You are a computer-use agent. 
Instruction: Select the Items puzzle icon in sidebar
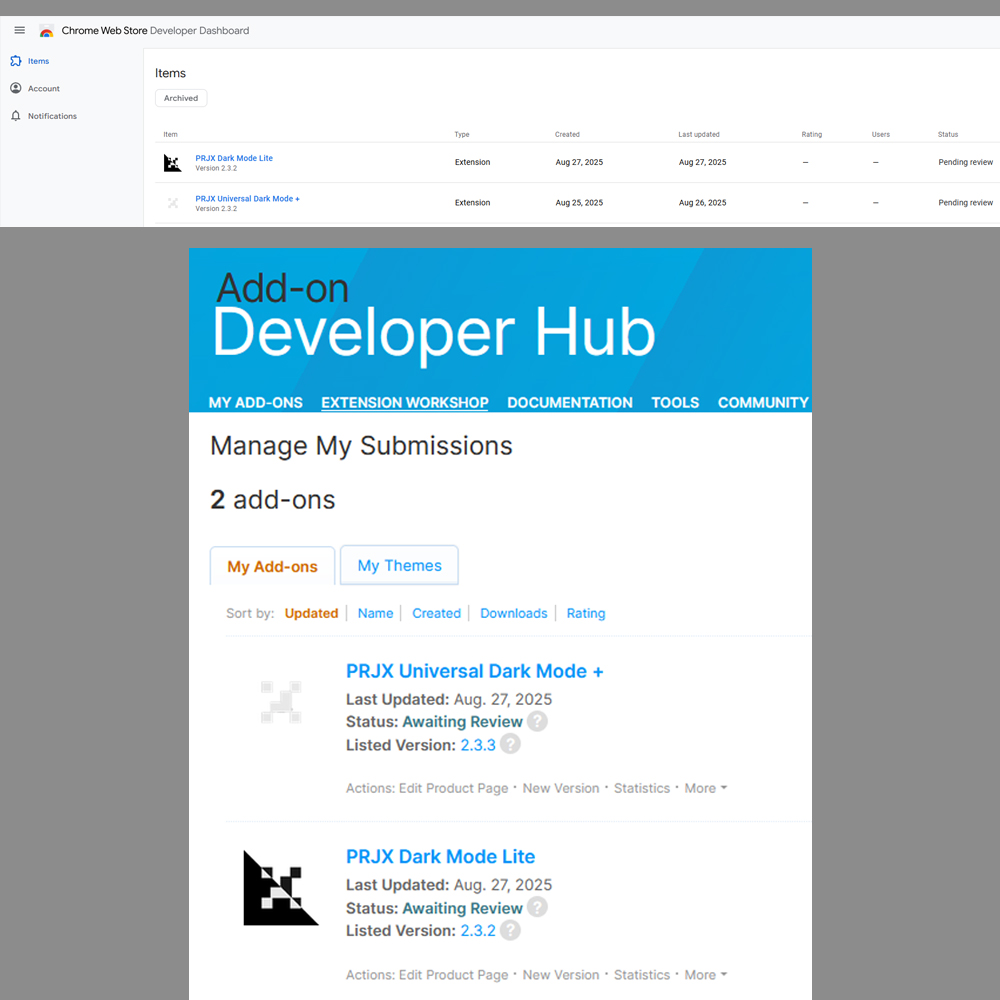[x=16, y=61]
